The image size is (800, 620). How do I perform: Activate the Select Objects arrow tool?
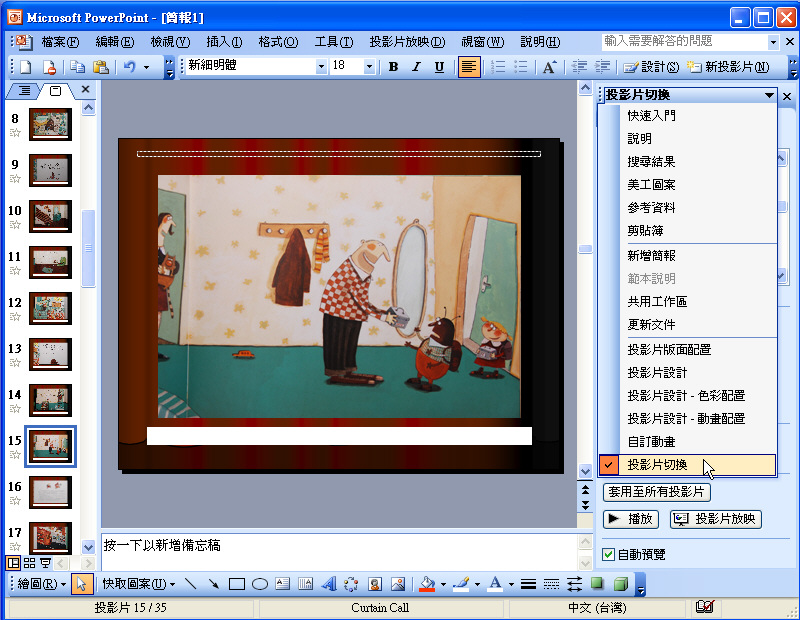pyautogui.click(x=81, y=584)
